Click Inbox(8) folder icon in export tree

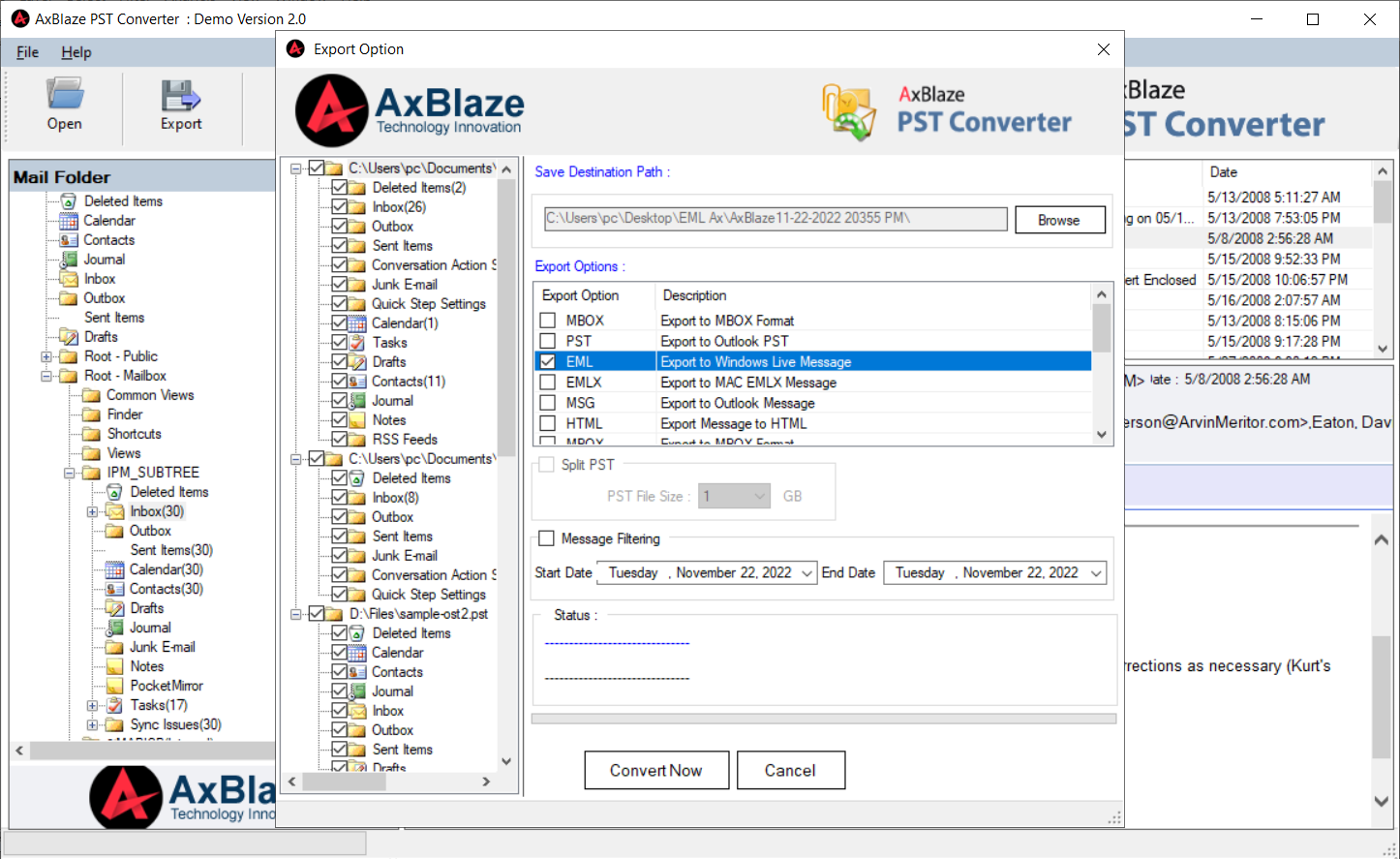click(x=357, y=498)
